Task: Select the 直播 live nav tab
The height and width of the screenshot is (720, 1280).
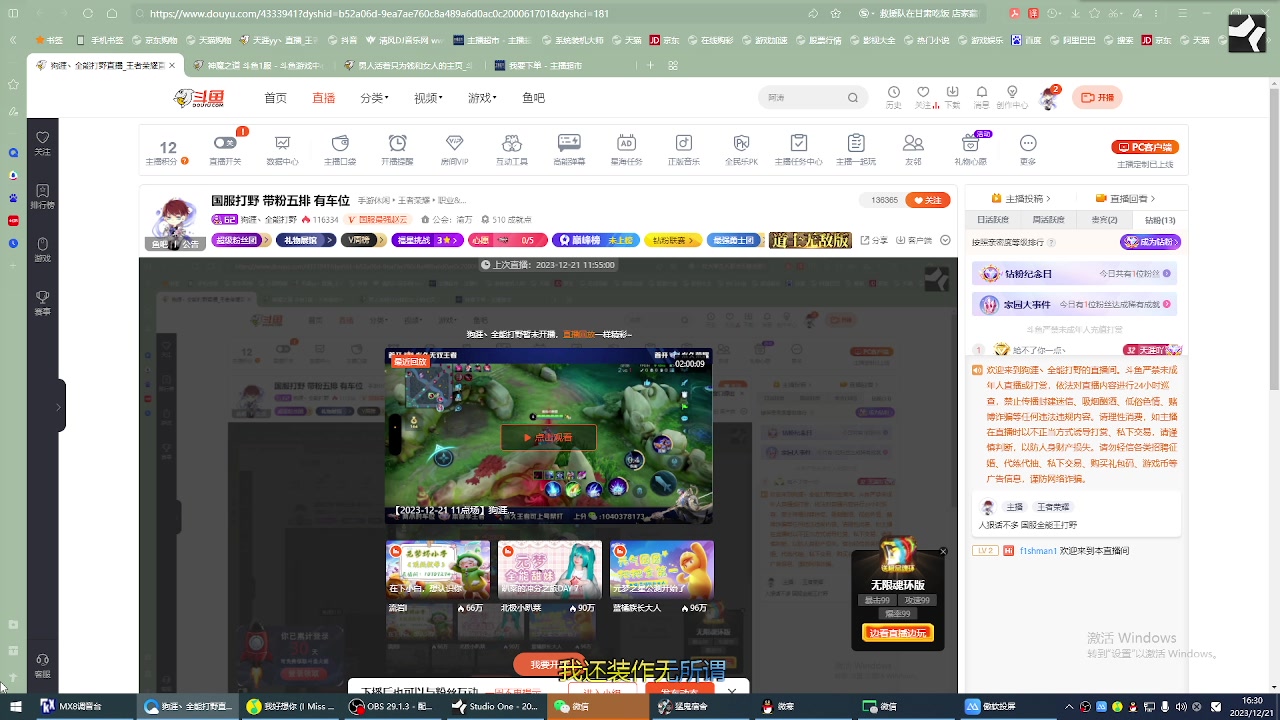Action: point(323,98)
